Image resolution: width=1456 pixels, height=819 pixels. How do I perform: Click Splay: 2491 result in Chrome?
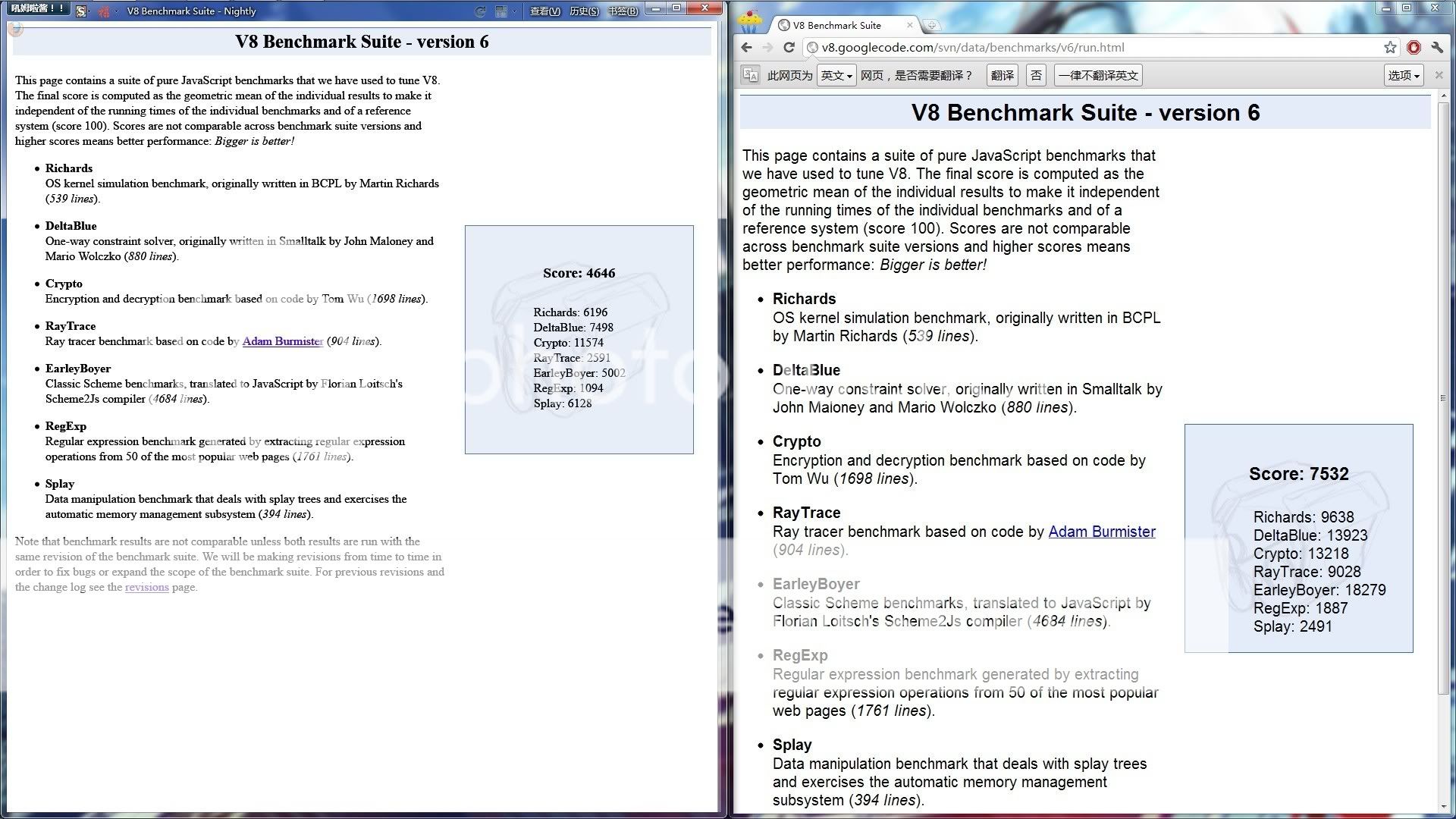tap(1293, 626)
